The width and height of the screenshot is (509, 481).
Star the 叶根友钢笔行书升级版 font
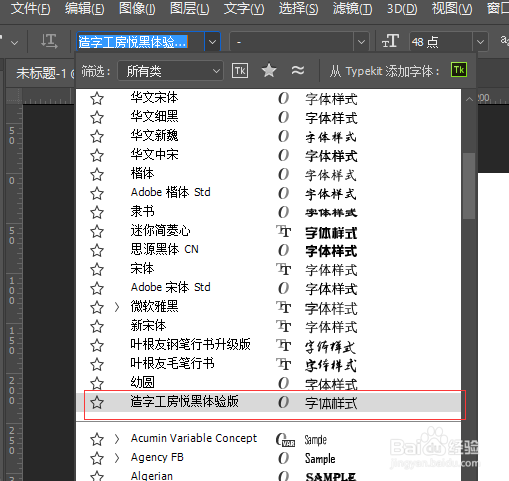tap(97, 345)
